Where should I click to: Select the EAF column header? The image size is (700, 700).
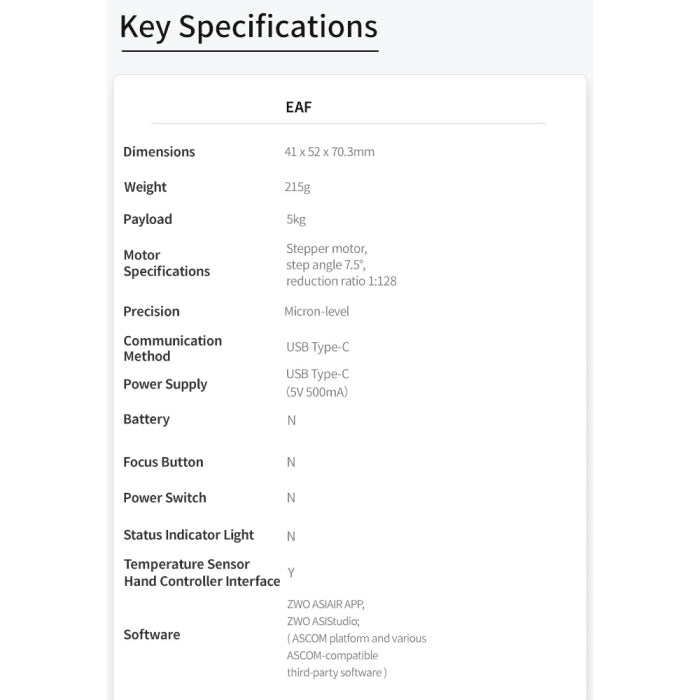pos(299,107)
